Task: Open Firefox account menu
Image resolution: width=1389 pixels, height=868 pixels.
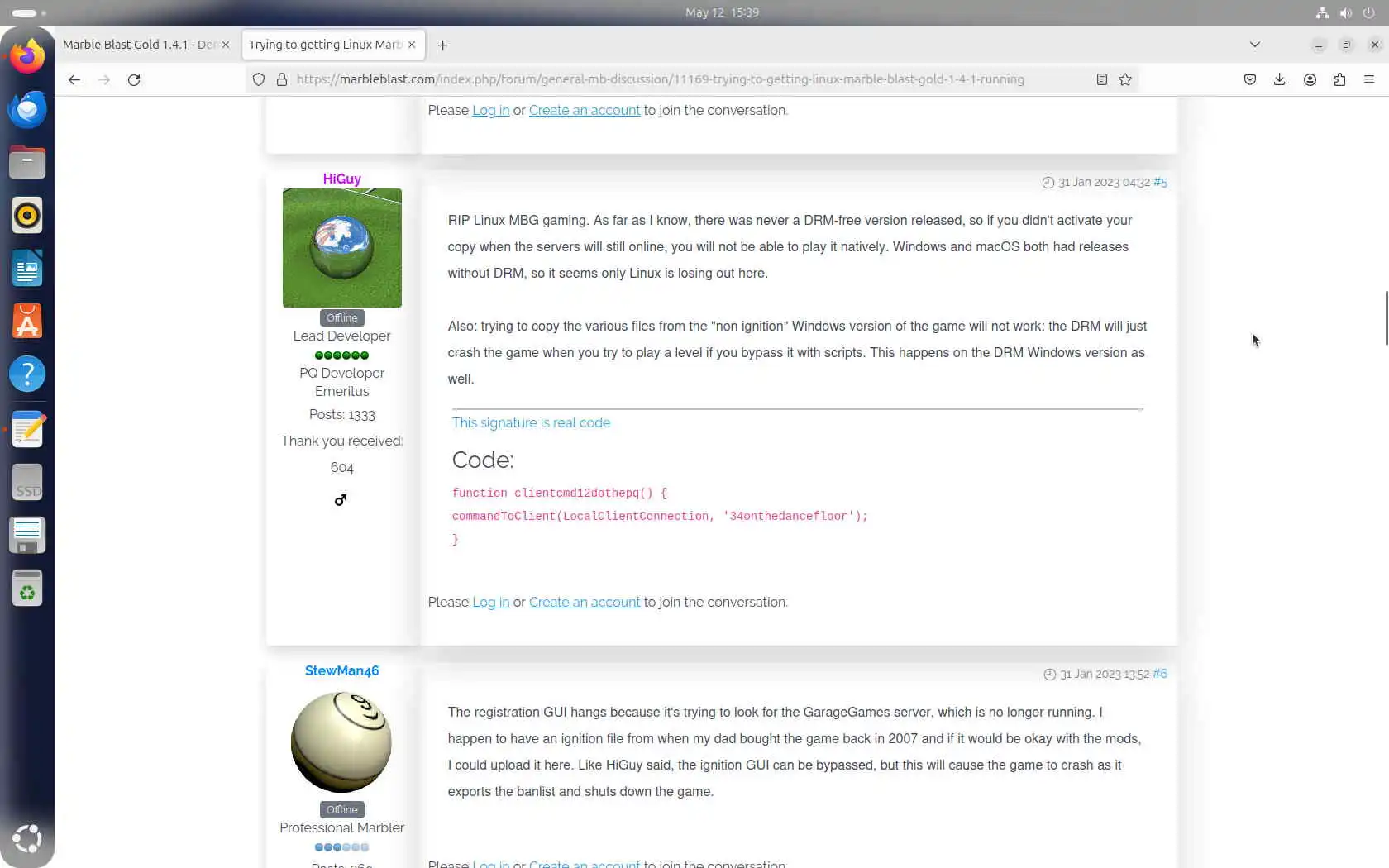Action: point(1310,79)
